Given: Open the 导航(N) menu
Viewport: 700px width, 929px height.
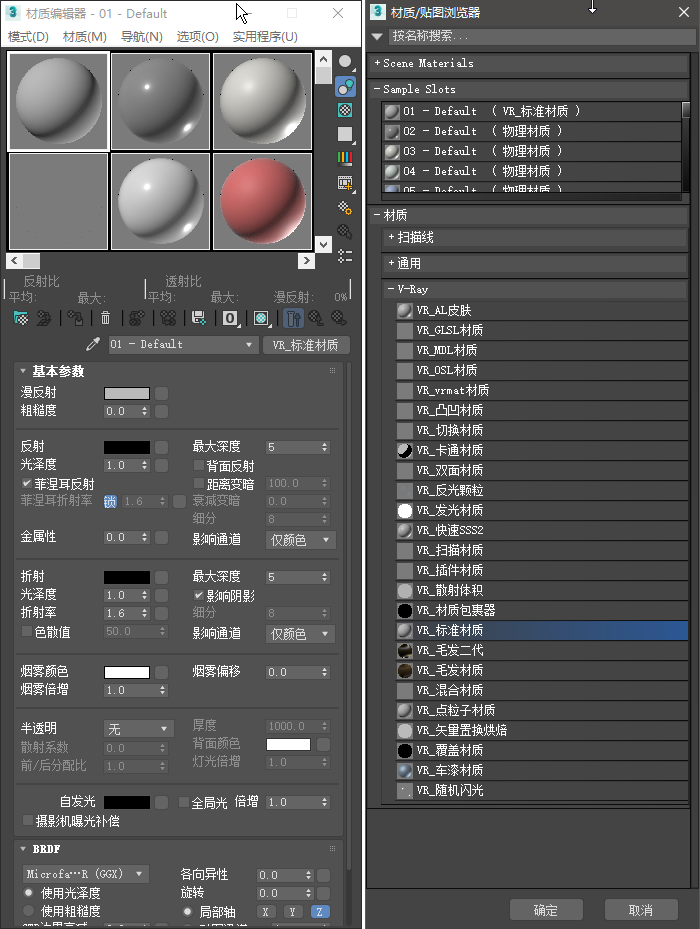Looking at the screenshot, I should pos(141,37).
